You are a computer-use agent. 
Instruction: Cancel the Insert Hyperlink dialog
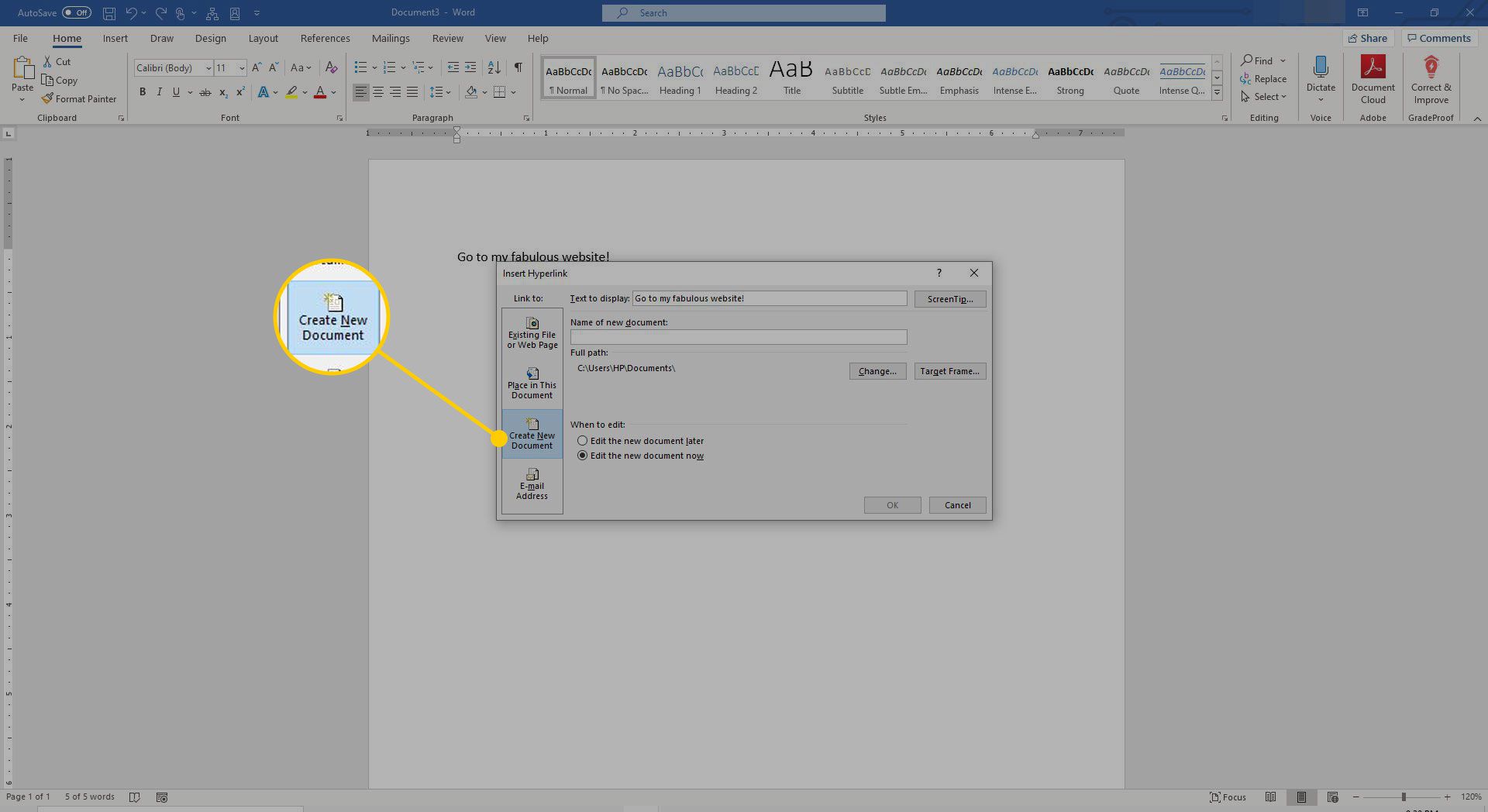click(x=957, y=505)
